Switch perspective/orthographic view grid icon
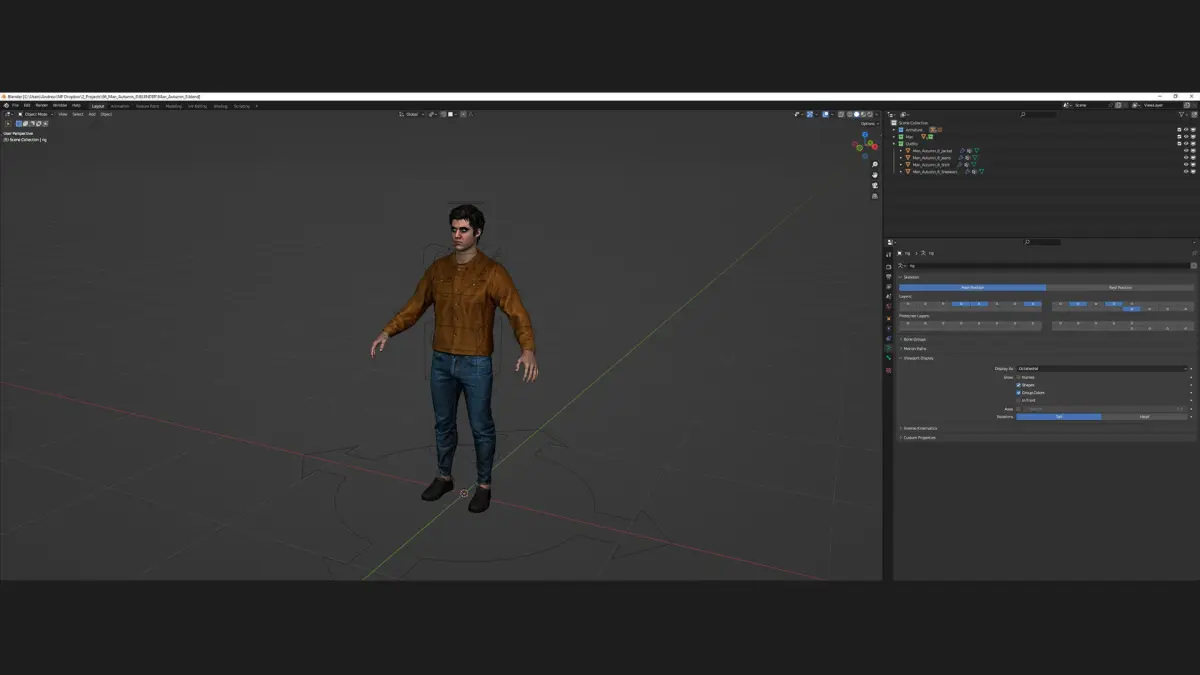 tap(875, 196)
